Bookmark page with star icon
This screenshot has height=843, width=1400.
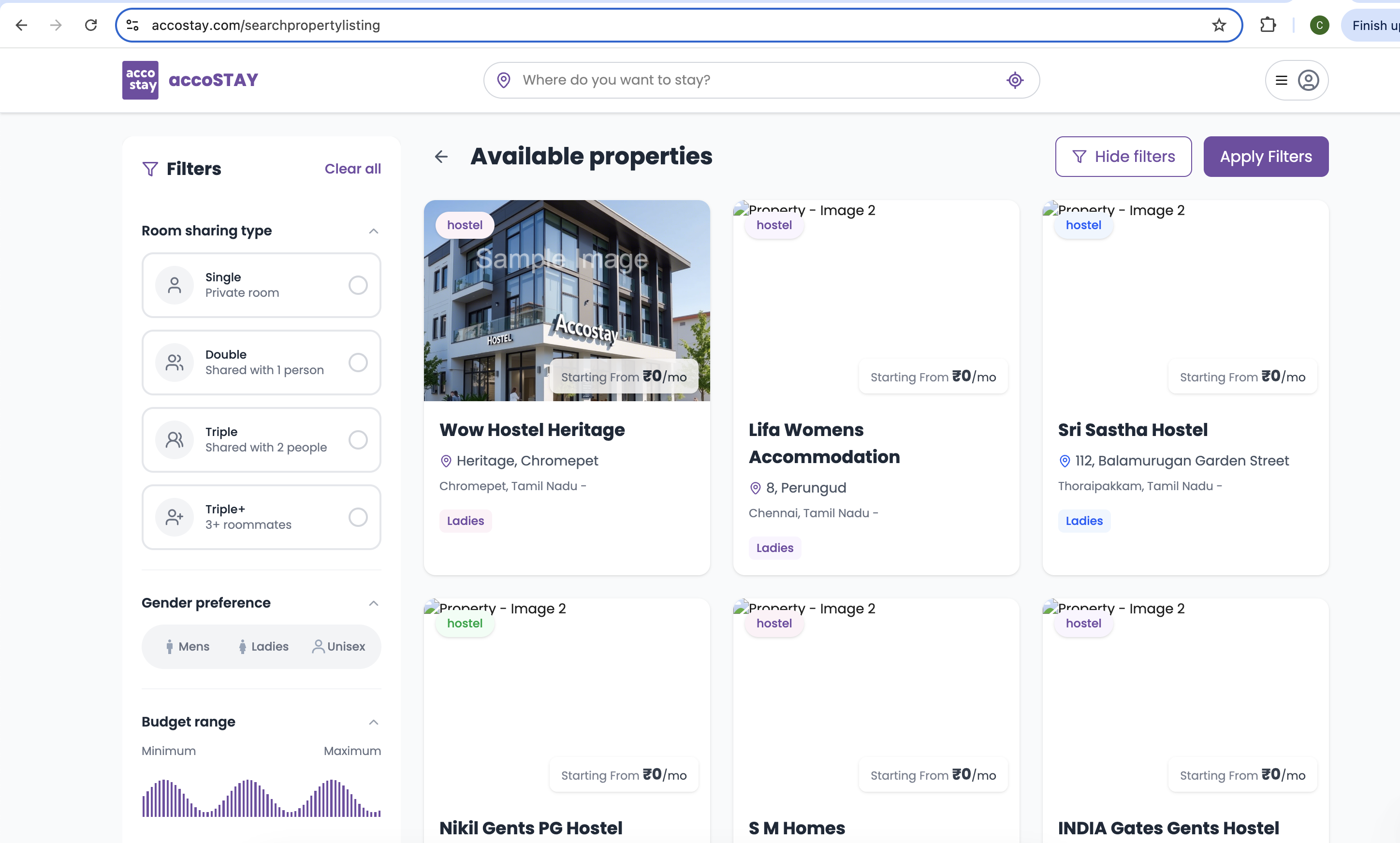click(x=1219, y=25)
